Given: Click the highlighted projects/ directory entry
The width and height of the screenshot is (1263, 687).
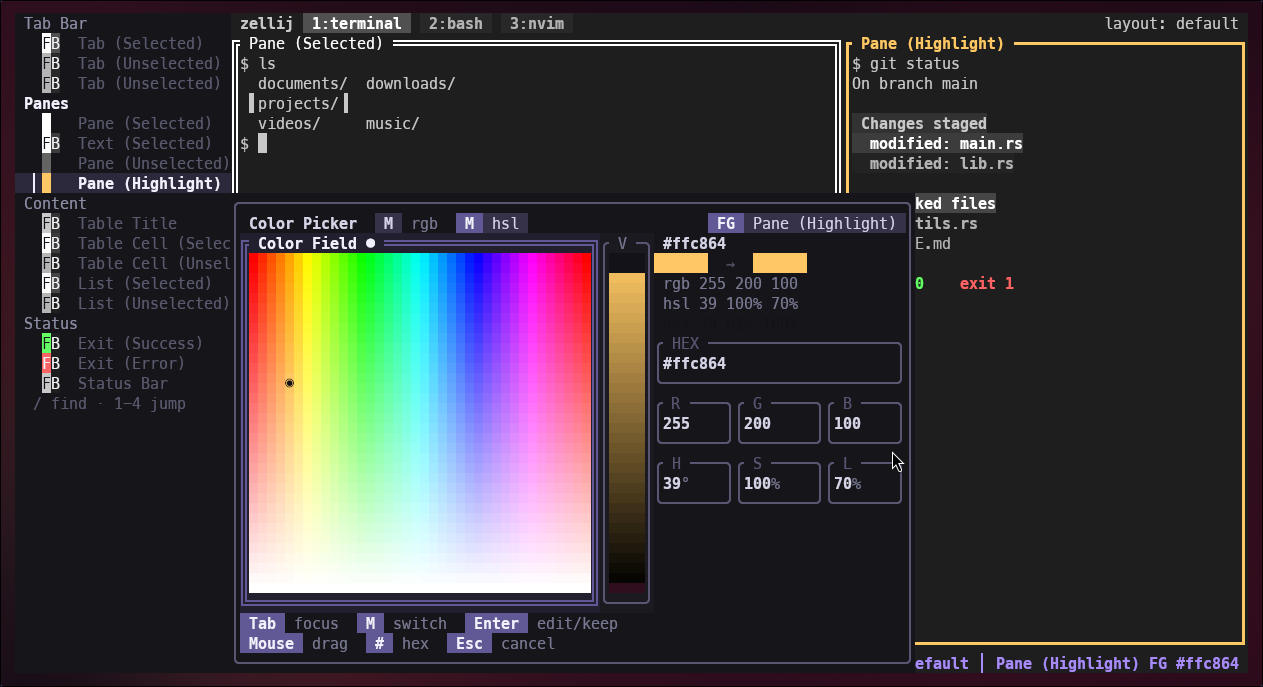Looking at the screenshot, I should 298,103.
